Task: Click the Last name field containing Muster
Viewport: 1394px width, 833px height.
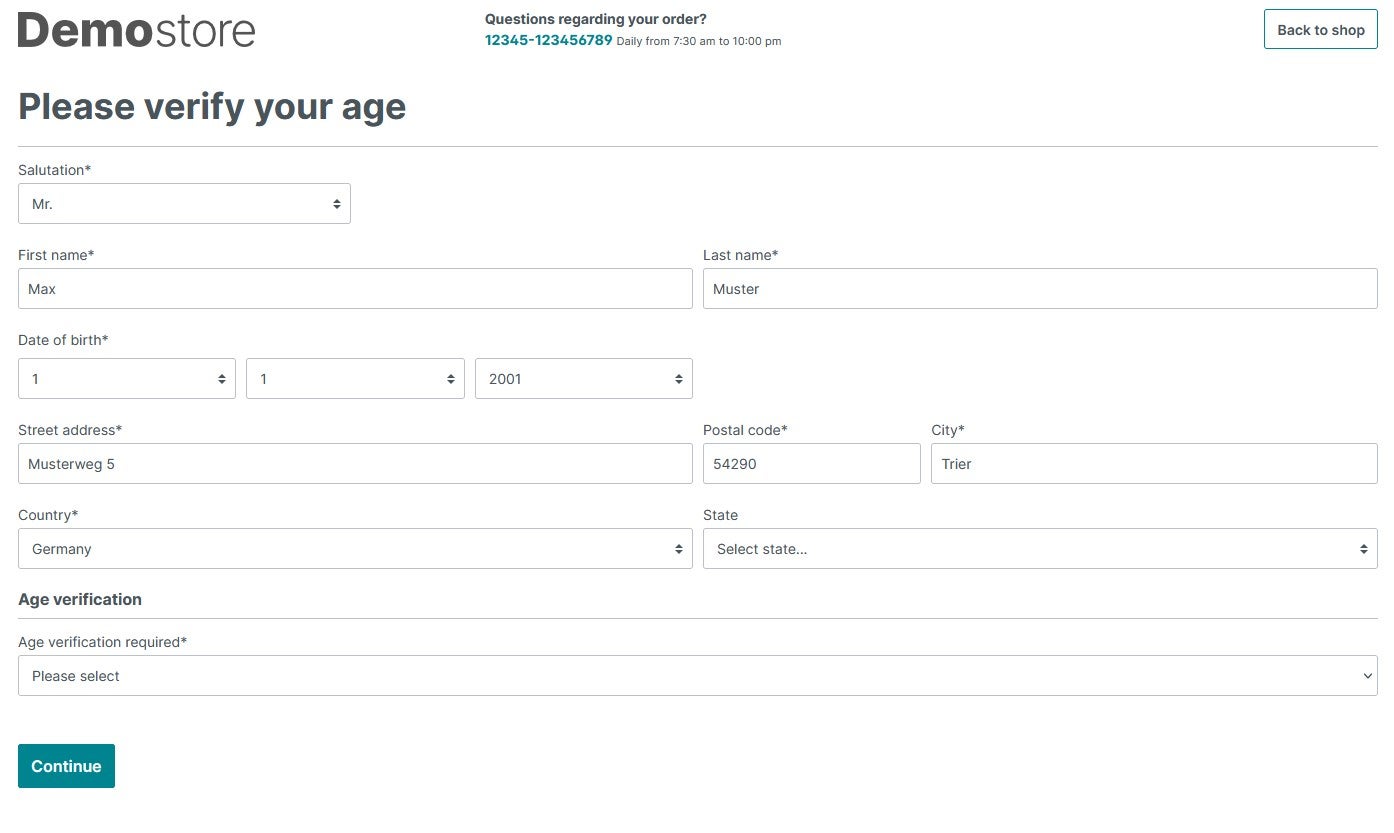Action: click(1040, 288)
